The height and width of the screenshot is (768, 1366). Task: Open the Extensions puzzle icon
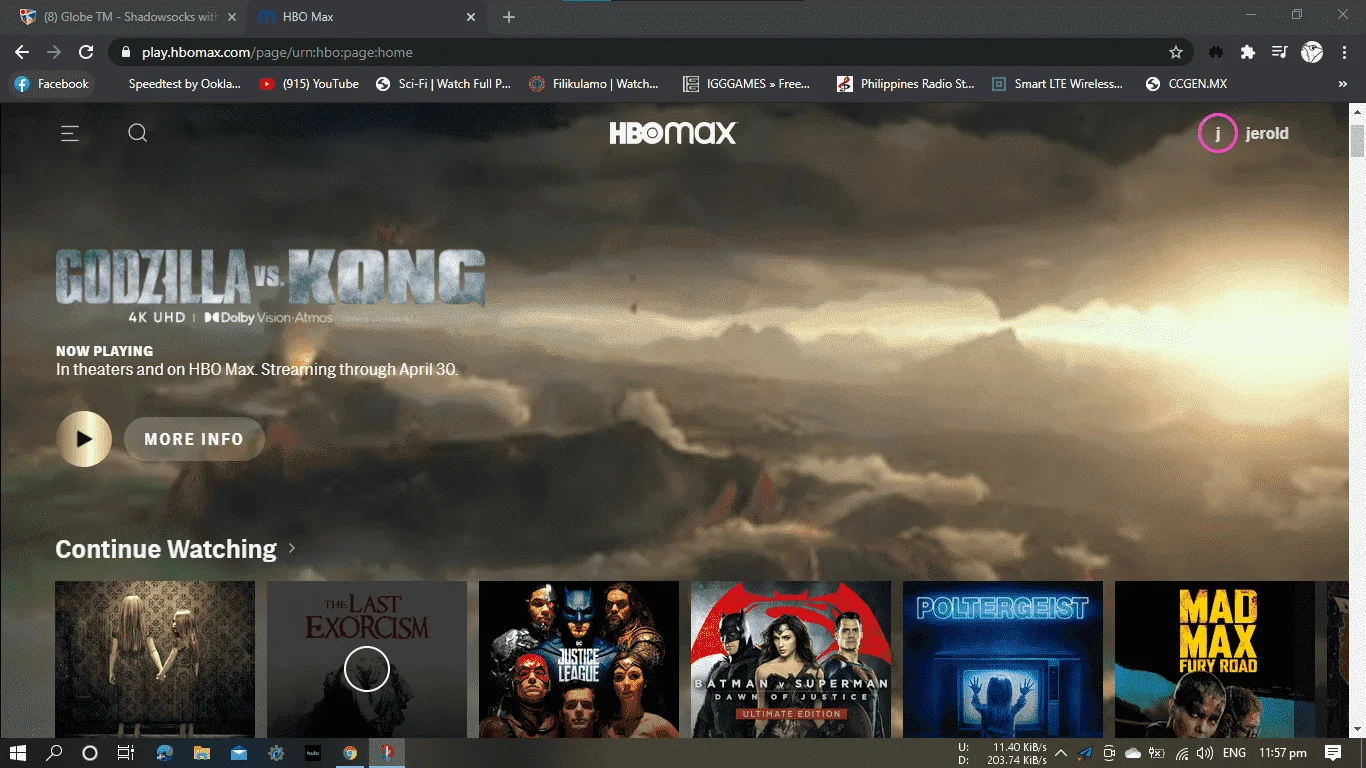click(1248, 52)
